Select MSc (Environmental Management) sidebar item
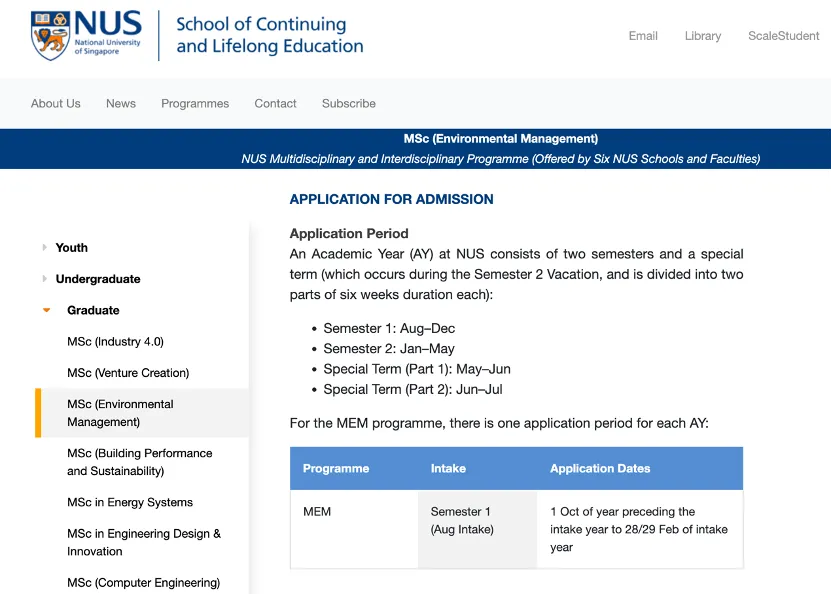Screen dimensions: 832x594 (x=120, y=413)
